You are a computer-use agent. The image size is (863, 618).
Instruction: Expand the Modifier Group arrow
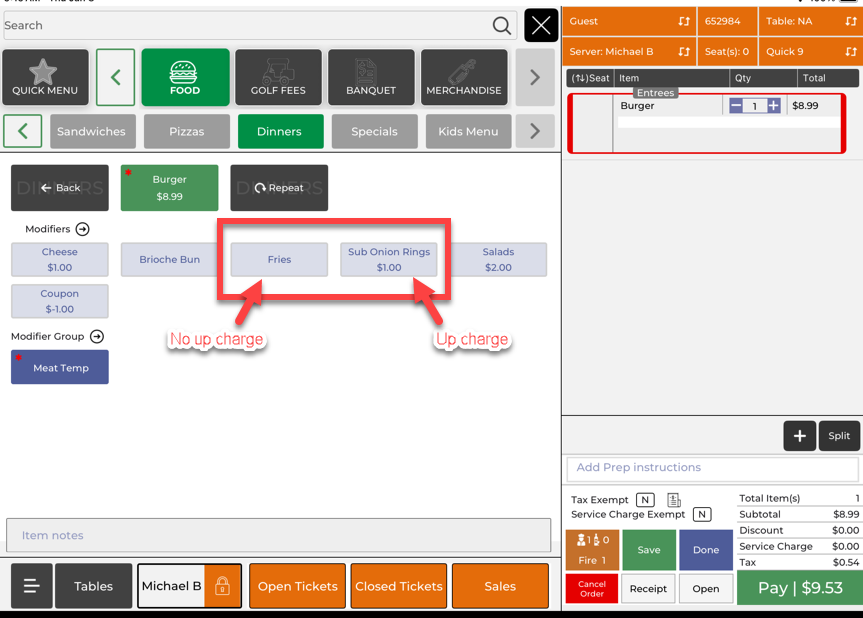pos(97,337)
